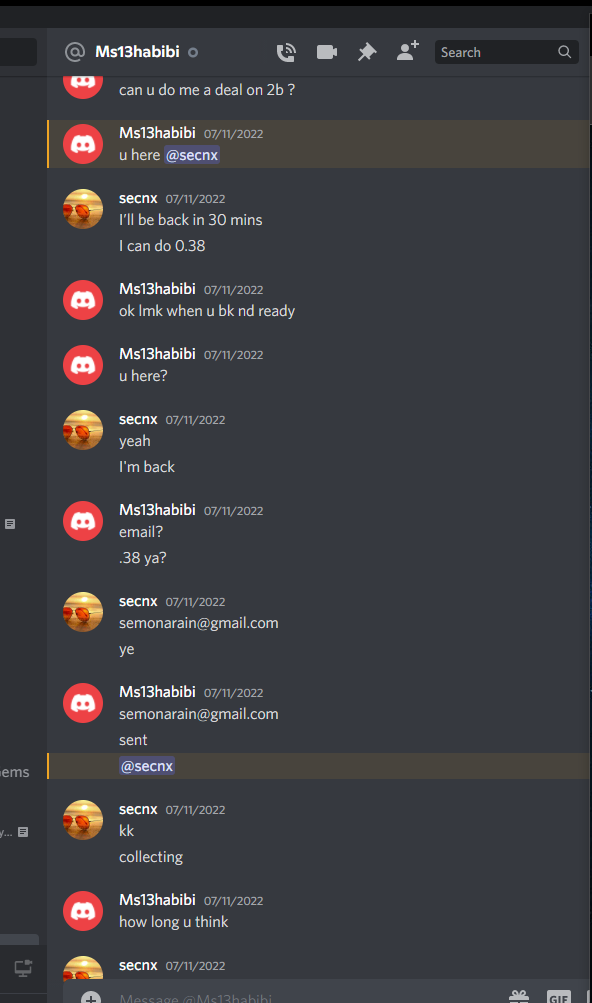
Task: Click secnx username above 'yeah'
Action: [x=138, y=419]
